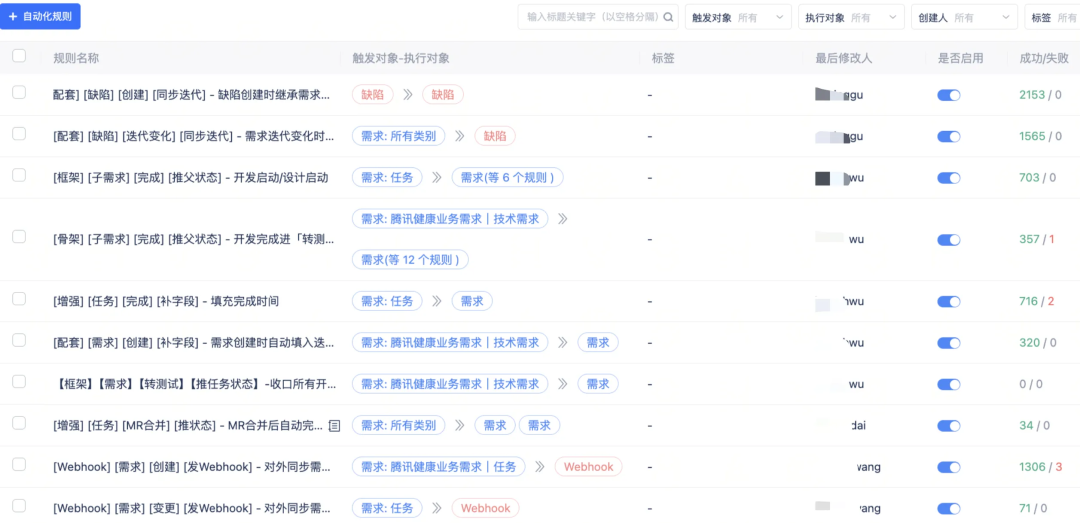This screenshot has width=1080, height=523.
Task: Check the row for 需求创建时自动填入迭 rule
Action: click(19, 340)
